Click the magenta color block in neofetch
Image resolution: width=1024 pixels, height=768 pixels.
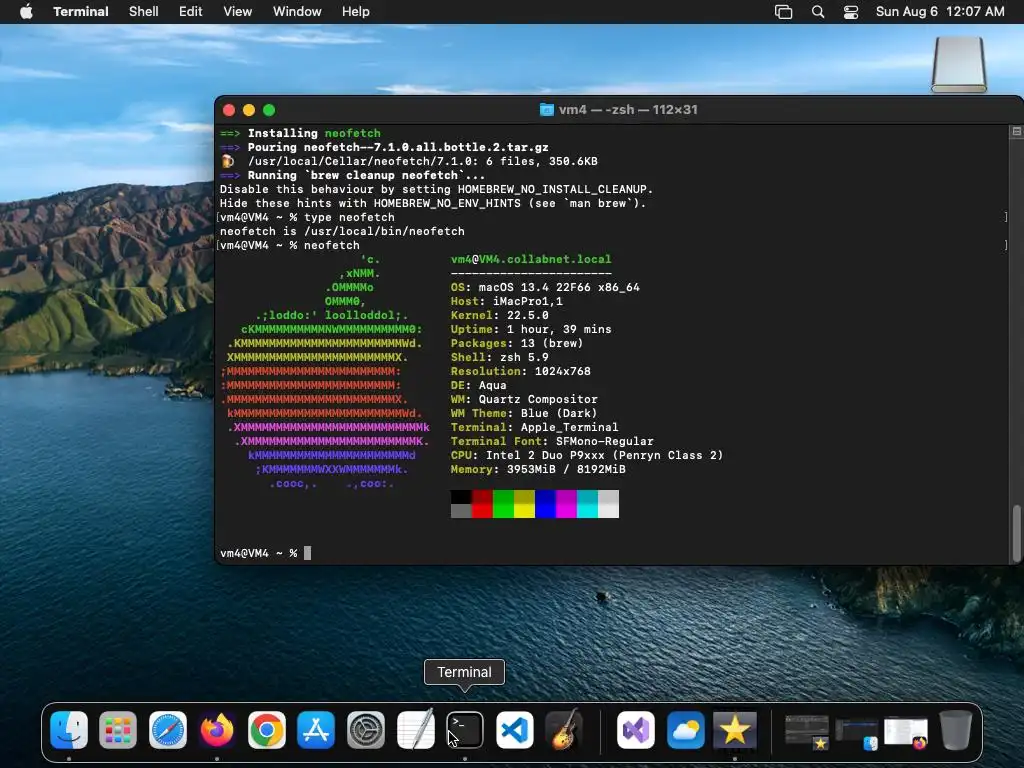pos(566,504)
